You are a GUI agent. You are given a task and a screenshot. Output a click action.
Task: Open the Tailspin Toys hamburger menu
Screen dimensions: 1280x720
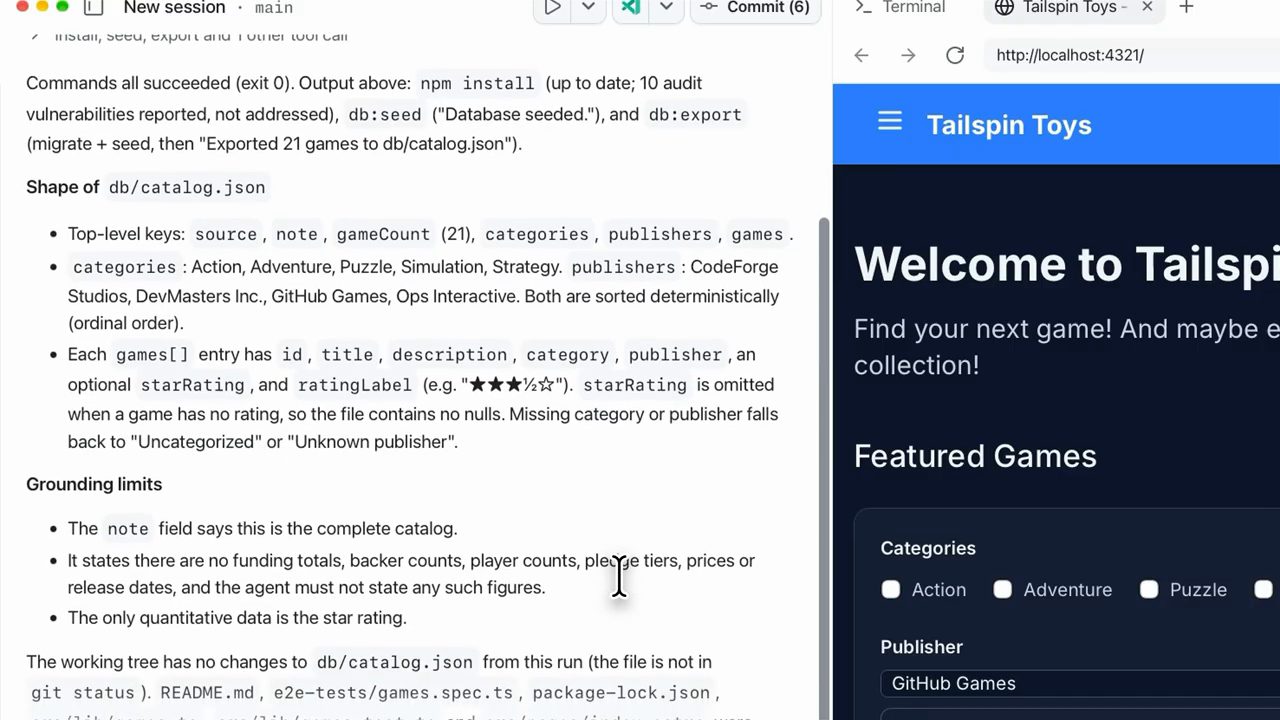click(x=890, y=122)
